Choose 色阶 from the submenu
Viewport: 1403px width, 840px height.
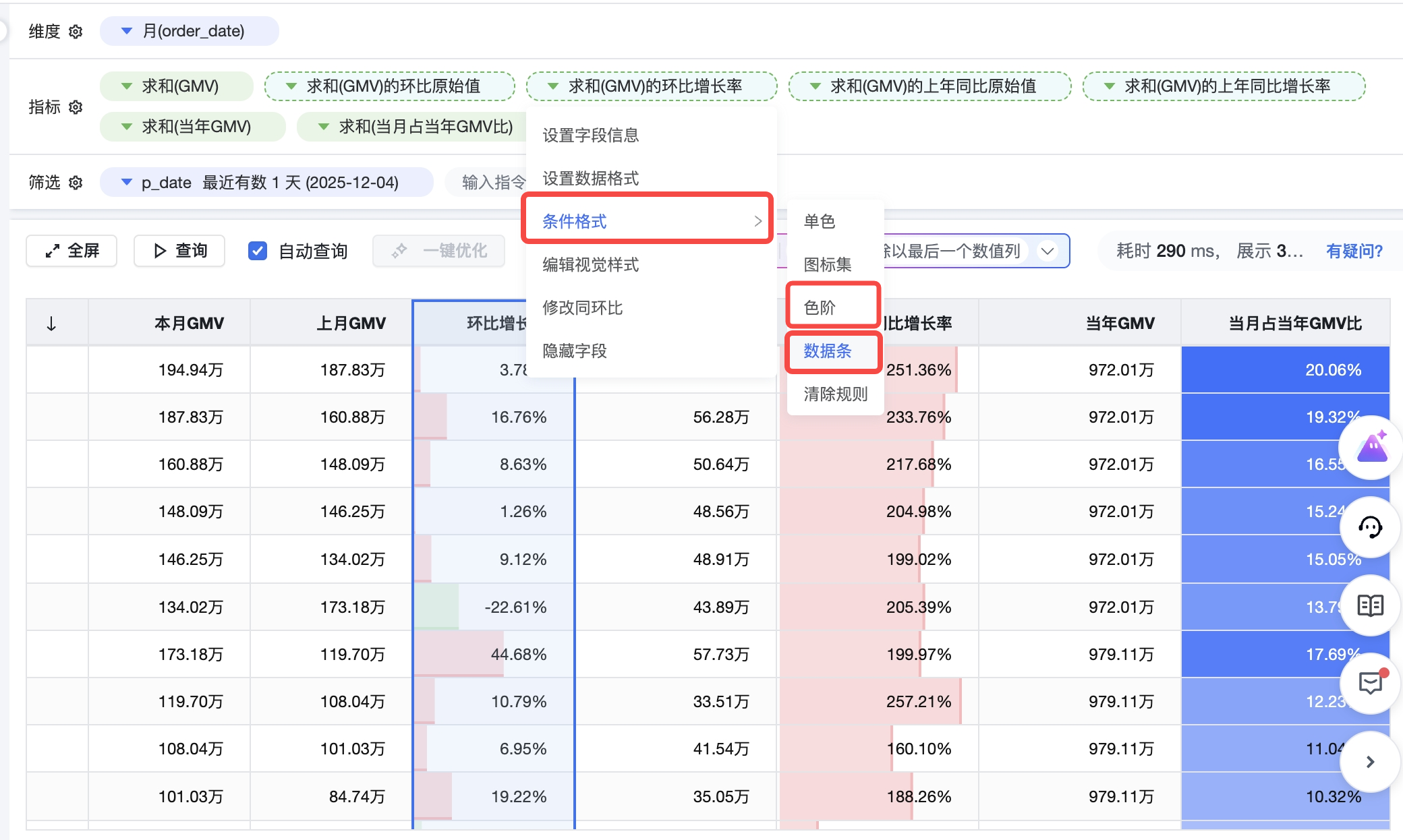820,308
